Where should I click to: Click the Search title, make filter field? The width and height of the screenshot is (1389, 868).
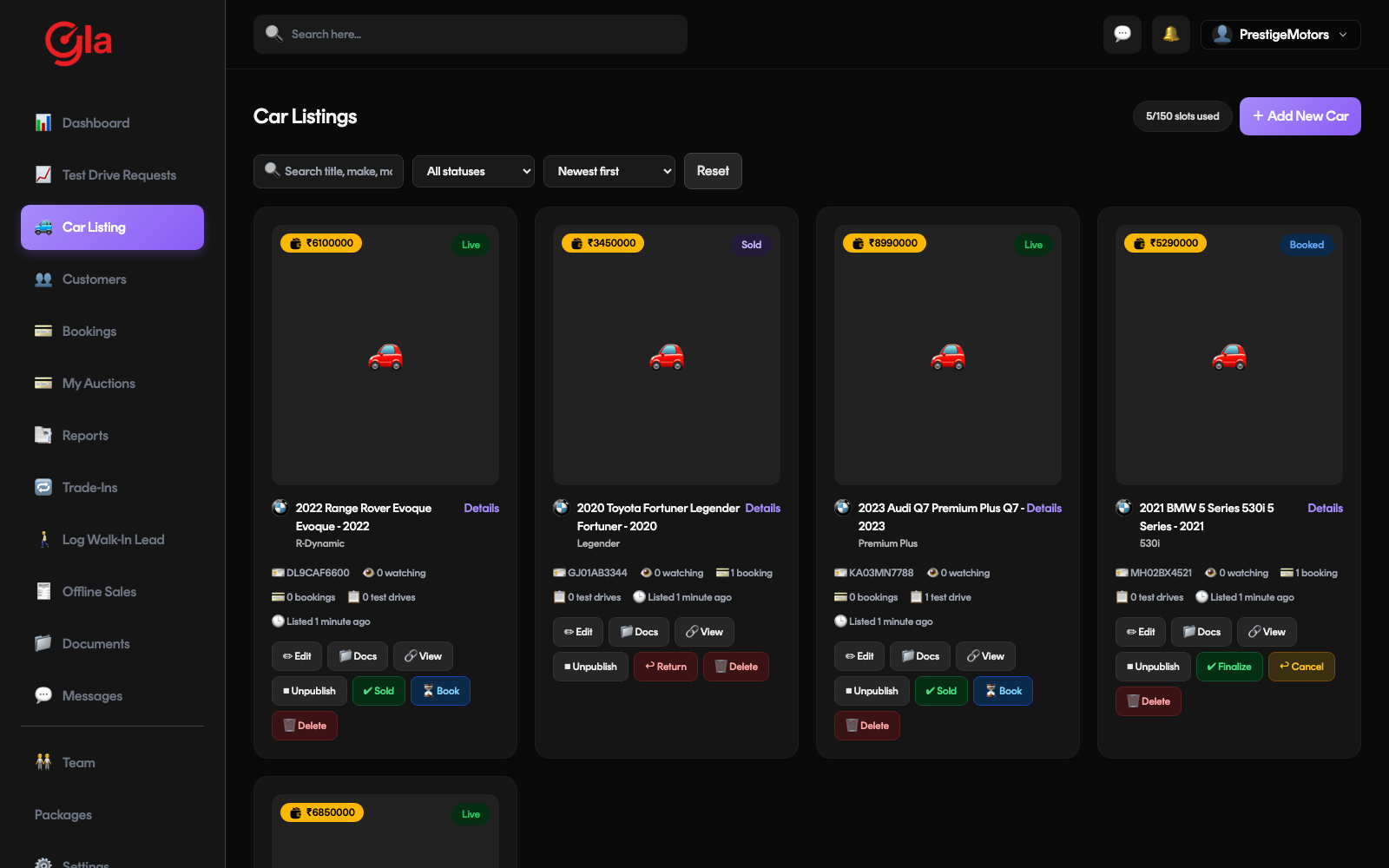328,171
